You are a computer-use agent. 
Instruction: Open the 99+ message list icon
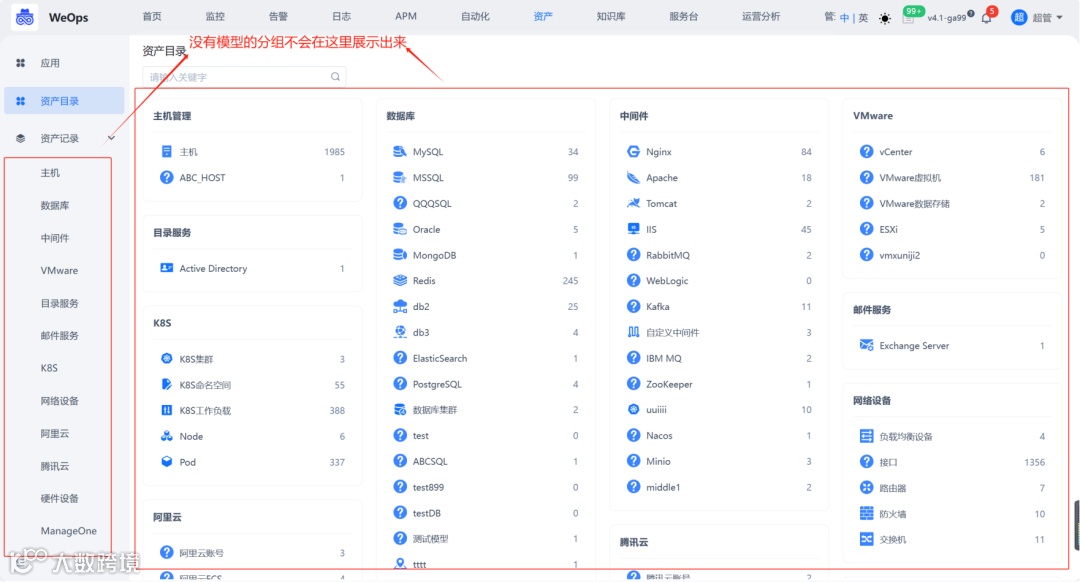[x=908, y=18]
